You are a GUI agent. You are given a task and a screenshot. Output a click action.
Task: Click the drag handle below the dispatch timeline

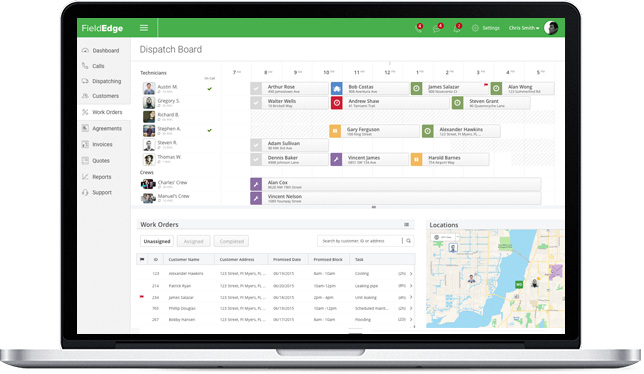374,207
